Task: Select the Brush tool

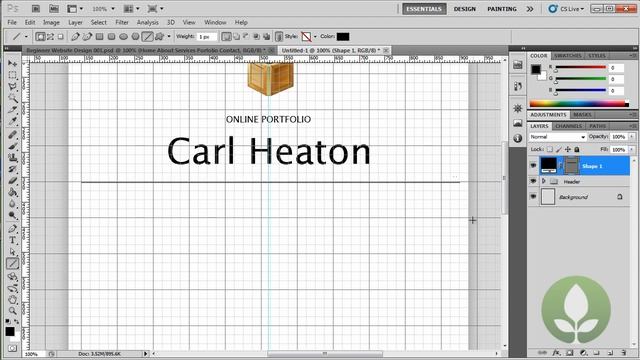Action: click(x=12, y=146)
